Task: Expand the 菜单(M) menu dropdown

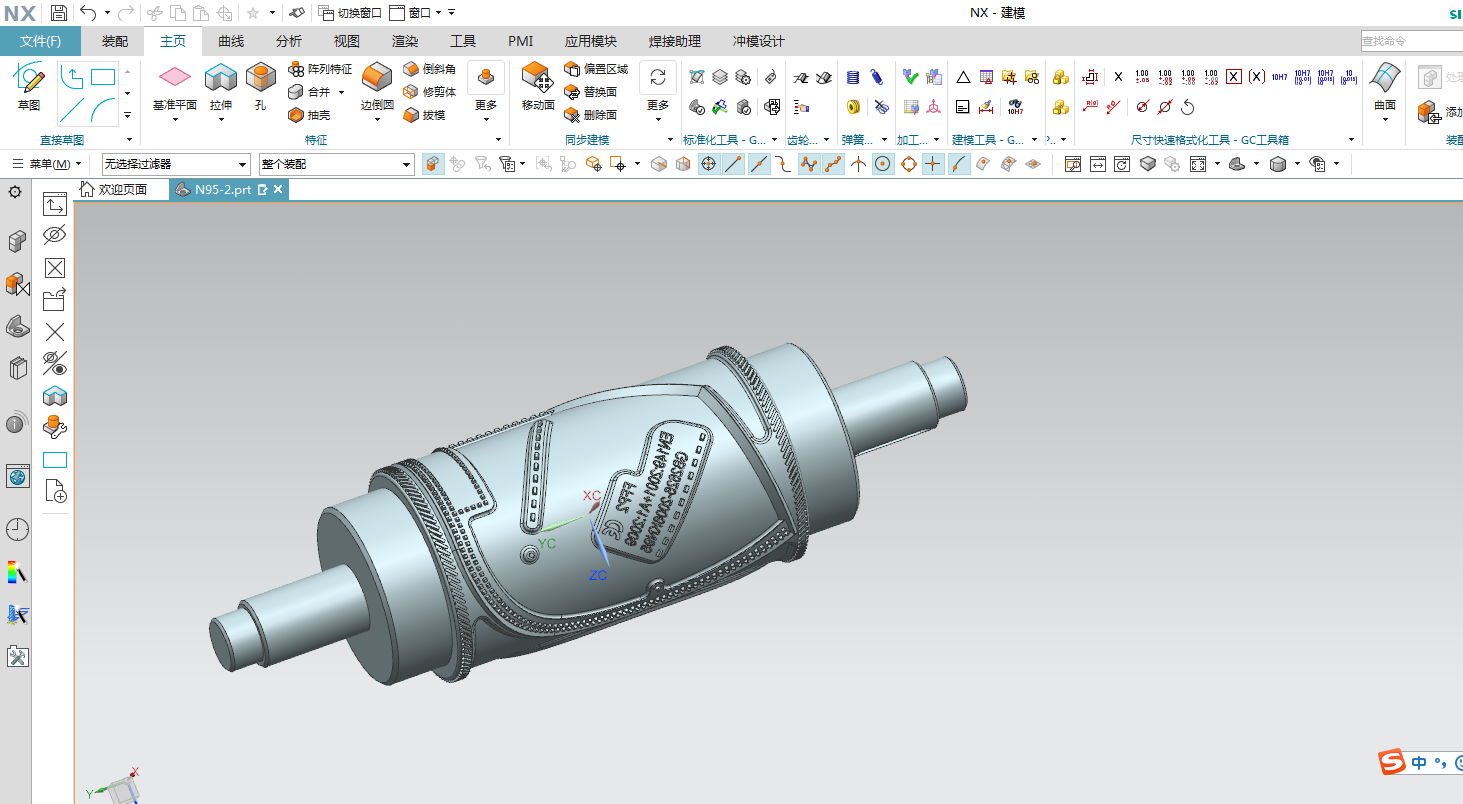Action: click(x=46, y=164)
